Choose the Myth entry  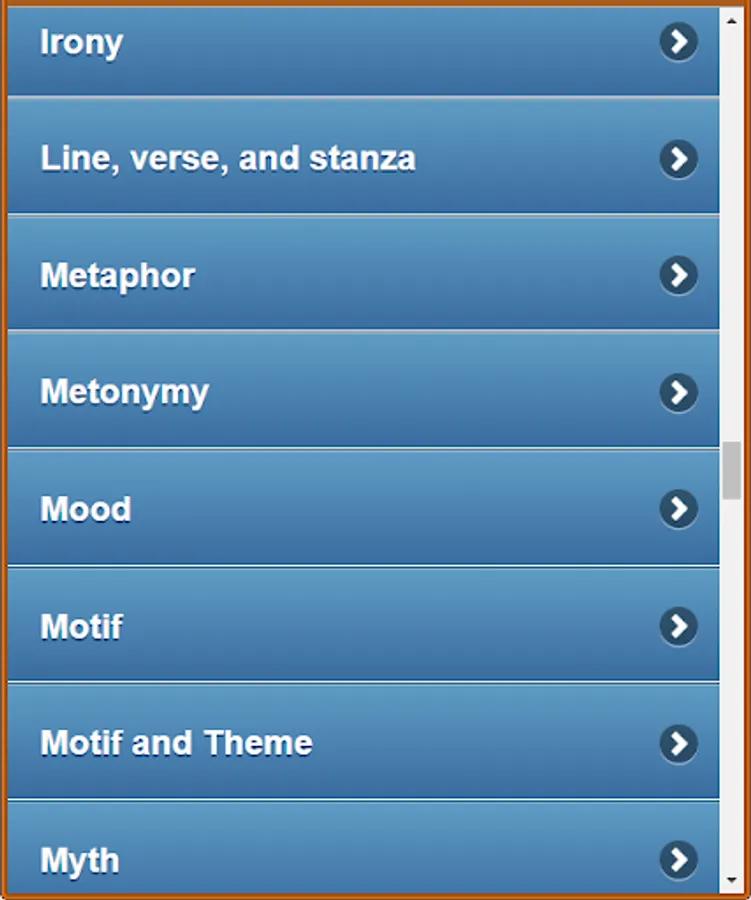[x=363, y=847]
